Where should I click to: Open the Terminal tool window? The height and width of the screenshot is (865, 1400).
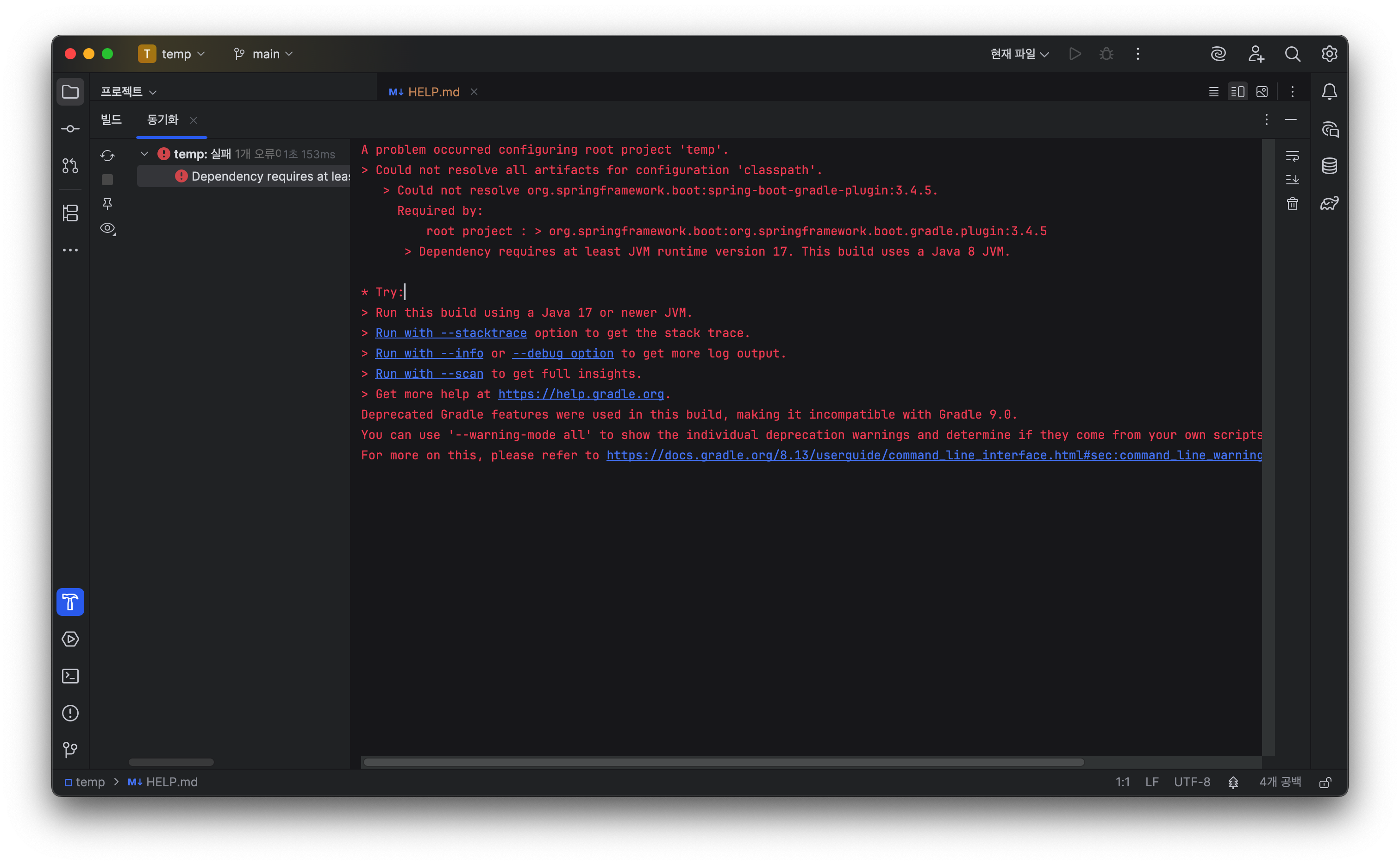point(70,676)
